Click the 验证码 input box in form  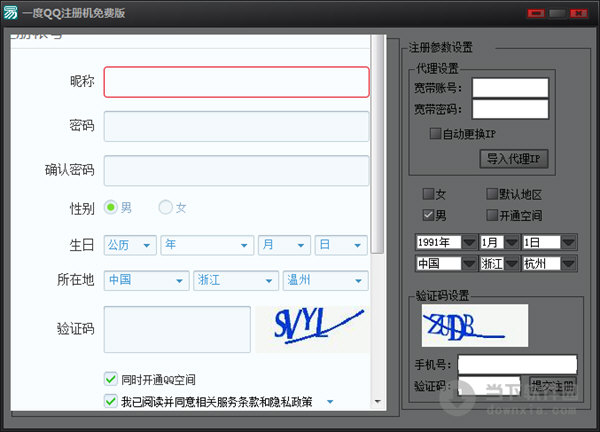177,329
